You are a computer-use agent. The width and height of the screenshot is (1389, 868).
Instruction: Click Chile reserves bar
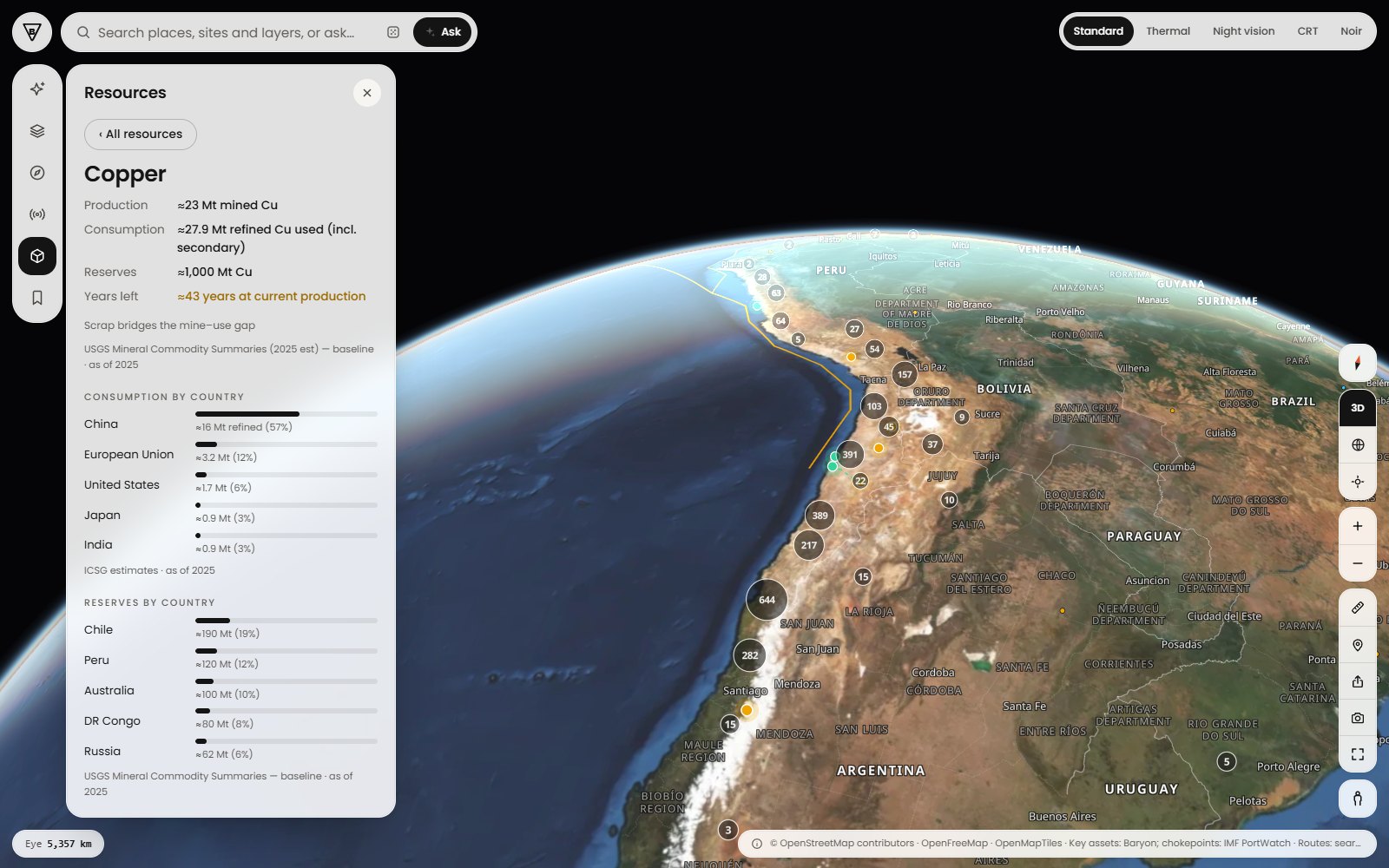pyautogui.click(x=286, y=621)
